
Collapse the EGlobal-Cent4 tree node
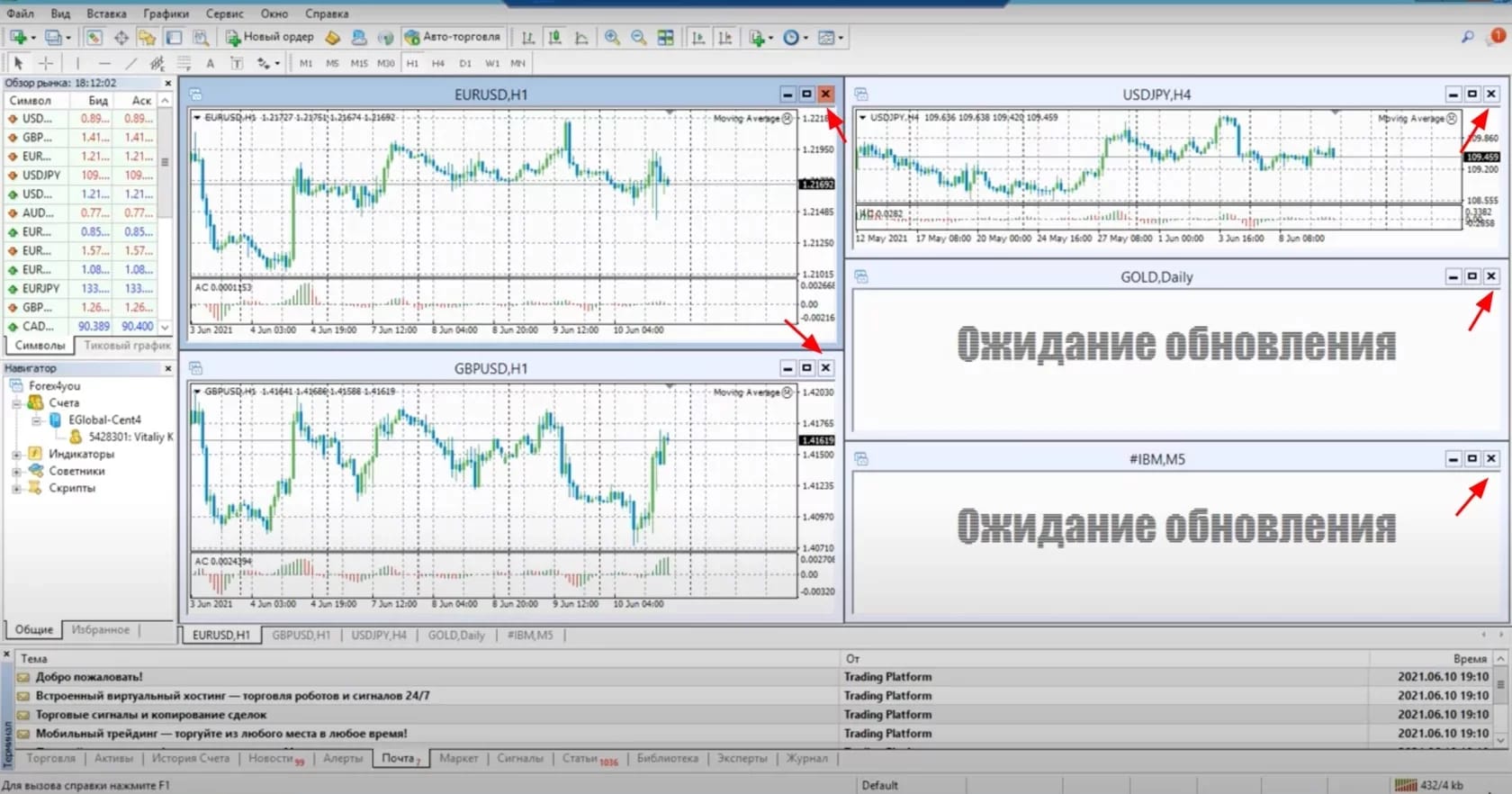point(36,420)
